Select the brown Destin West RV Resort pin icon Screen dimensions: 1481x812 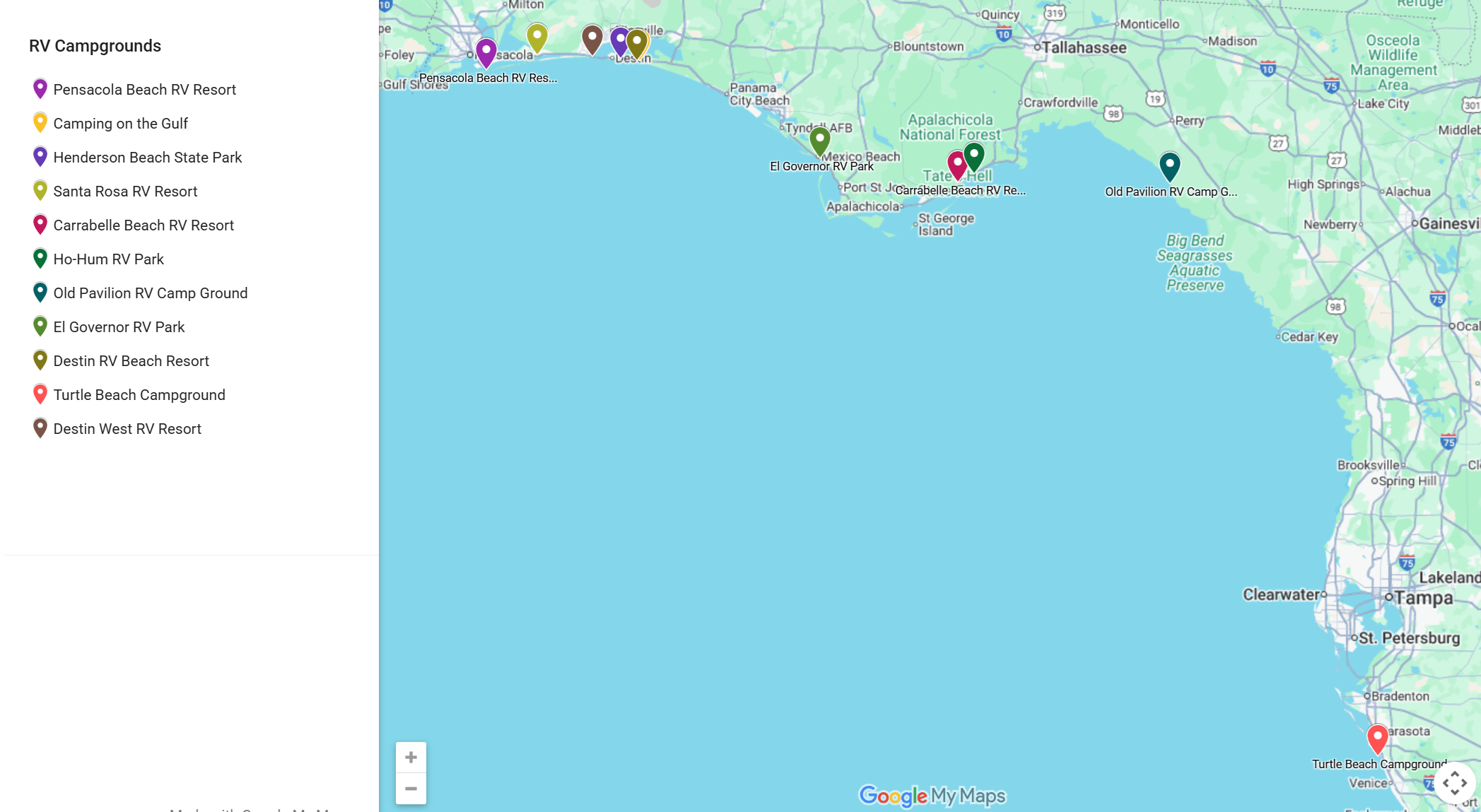[40, 428]
